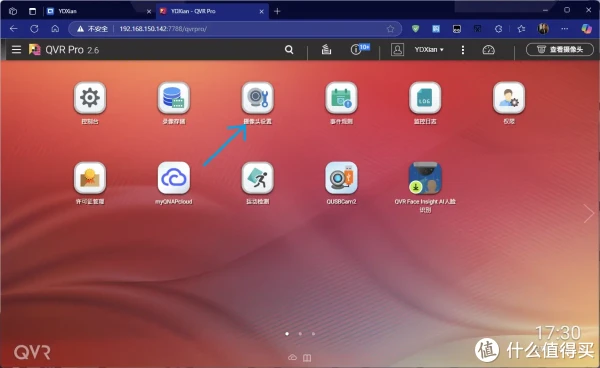
Task: Open the Motion Detection running figure icon
Action: [x=258, y=178]
